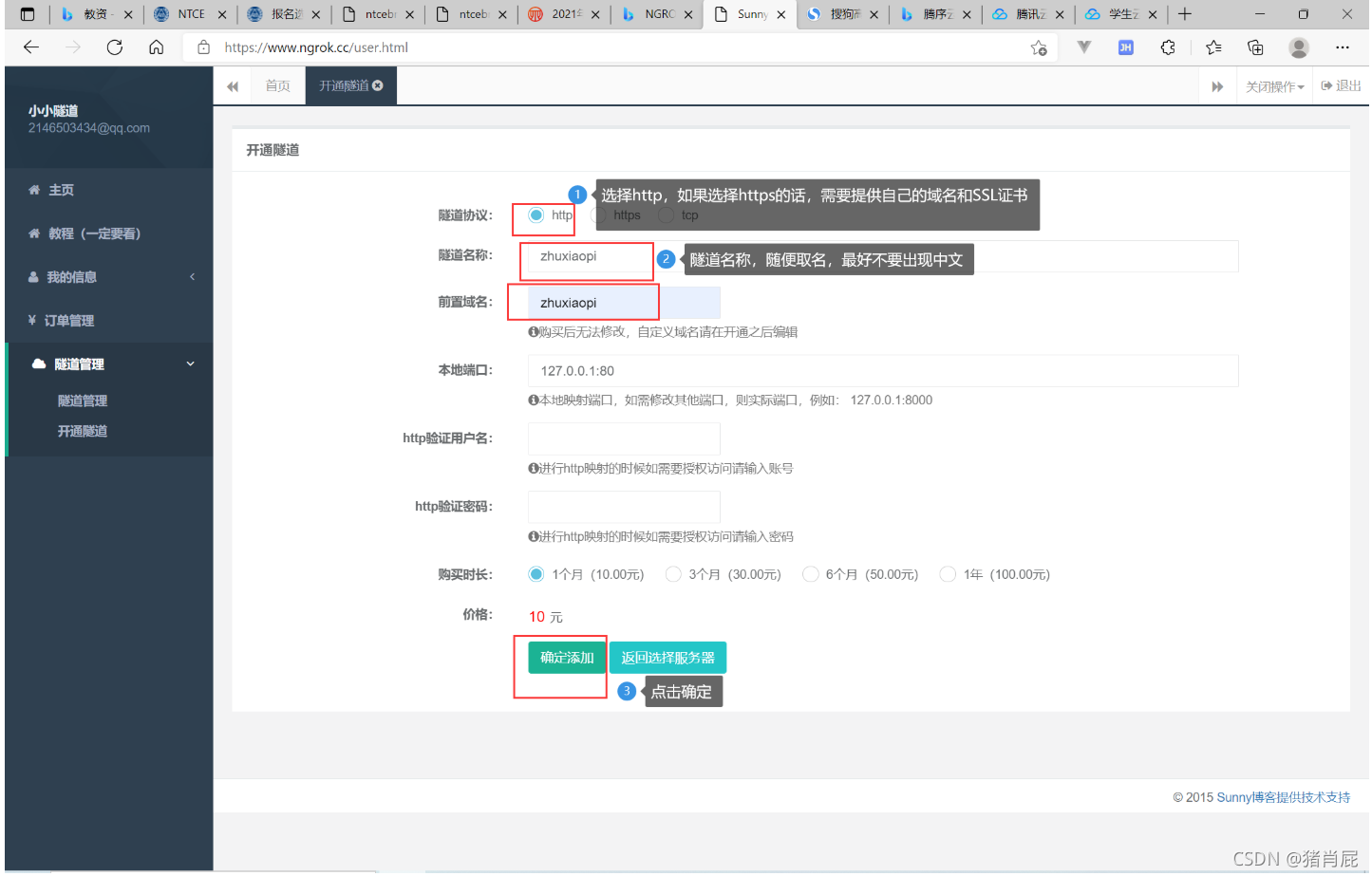Click the browser address bar URL

click(x=316, y=47)
